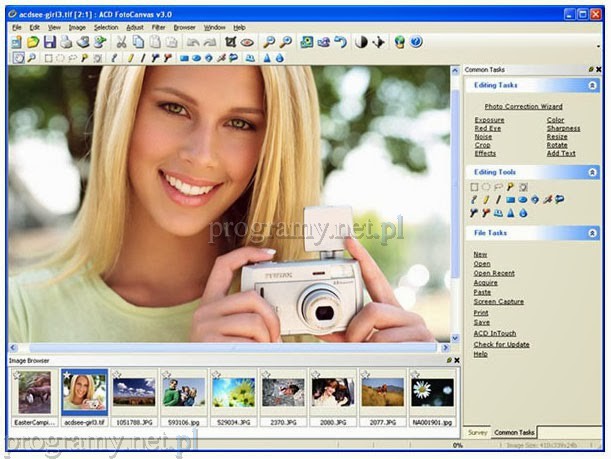Collapse the Editing Tasks section
The image size is (611, 459).
[592, 86]
